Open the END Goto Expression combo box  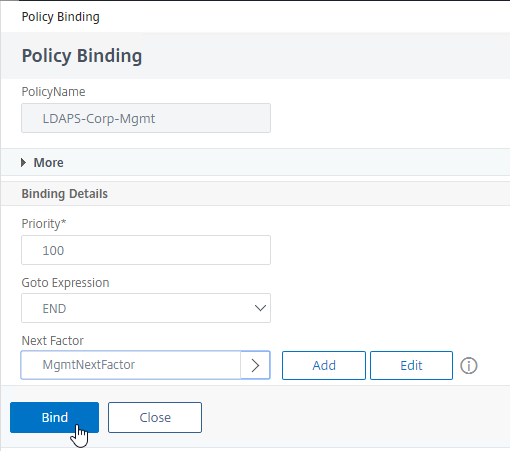tap(146, 308)
